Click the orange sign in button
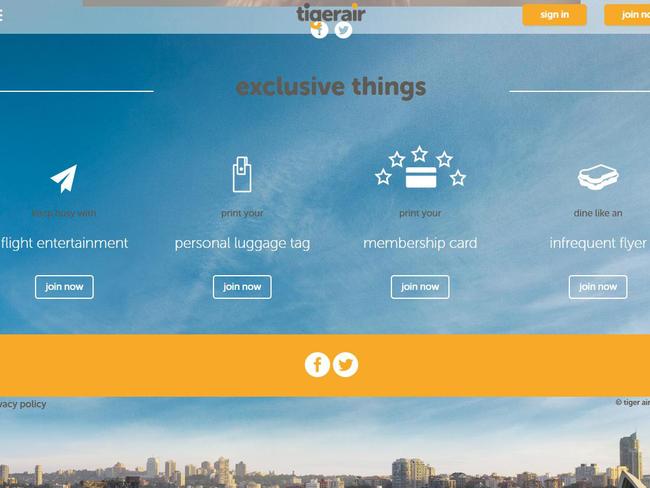 [x=554, y=15]
